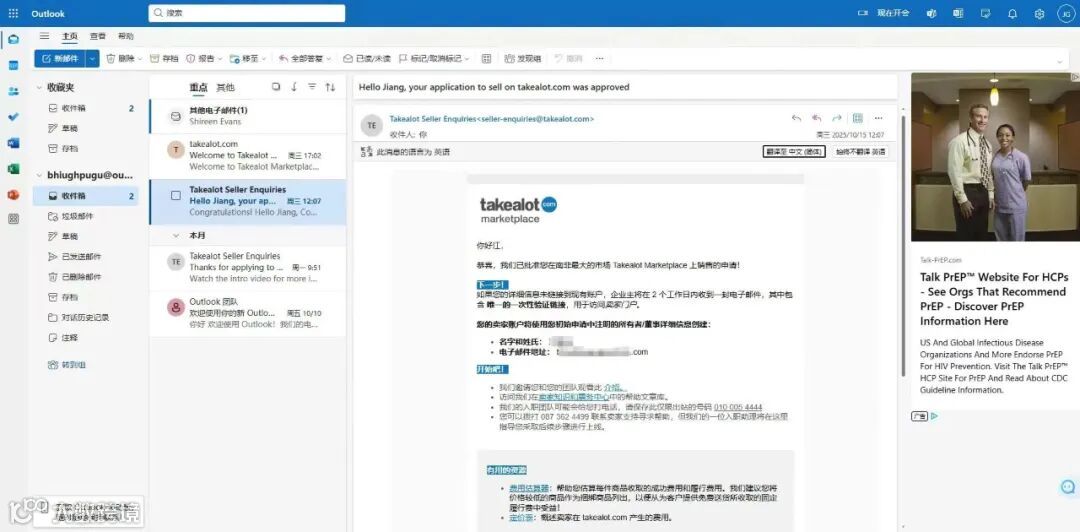
Task: Click the 发现组 discover groups button
Action: pos(522,59)
